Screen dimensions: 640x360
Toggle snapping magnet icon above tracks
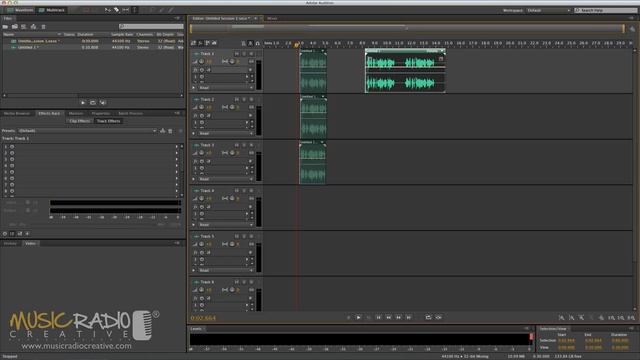pyautogui.click(x=258, y=43)
